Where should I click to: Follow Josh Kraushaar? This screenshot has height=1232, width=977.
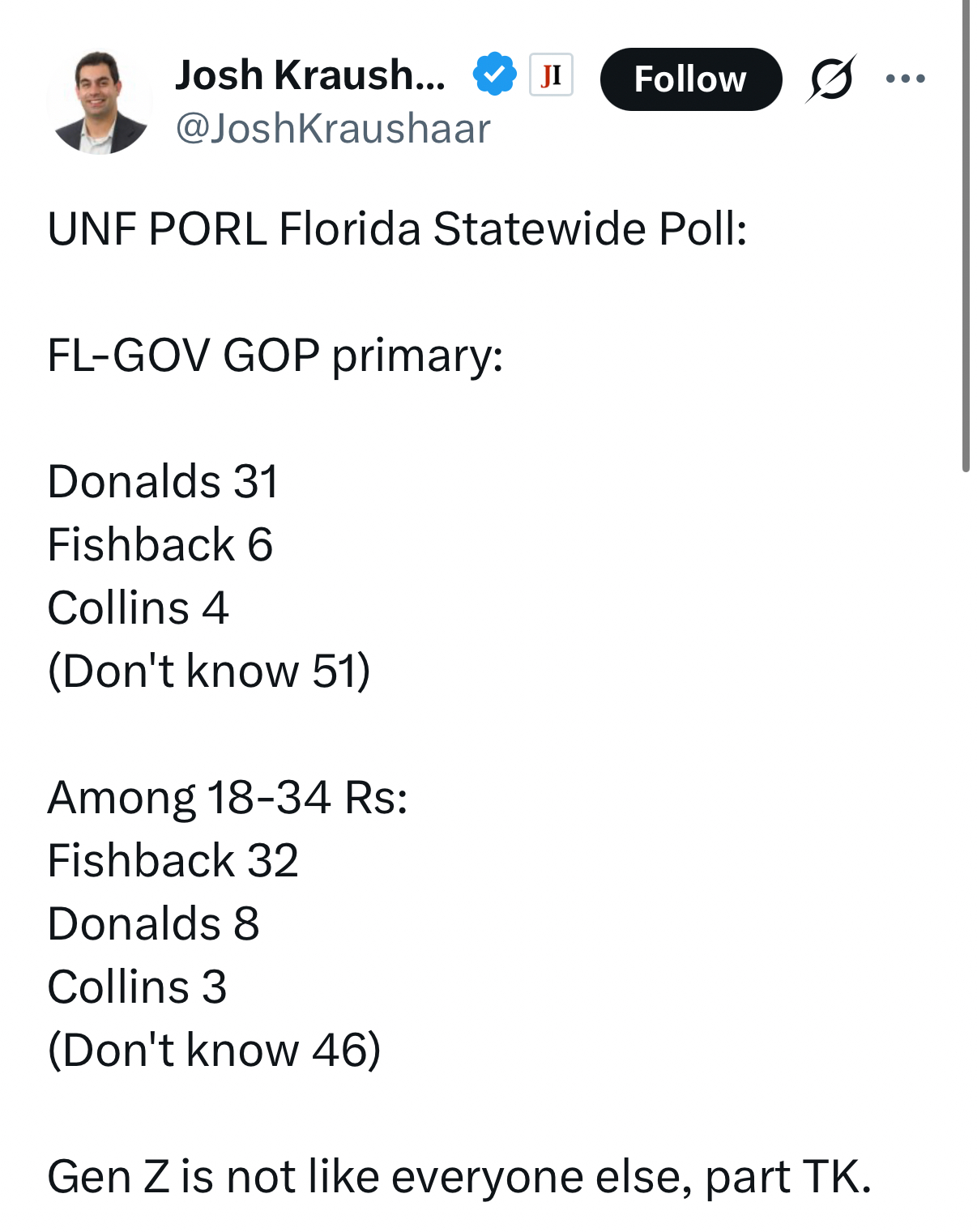tap(690, 79)
